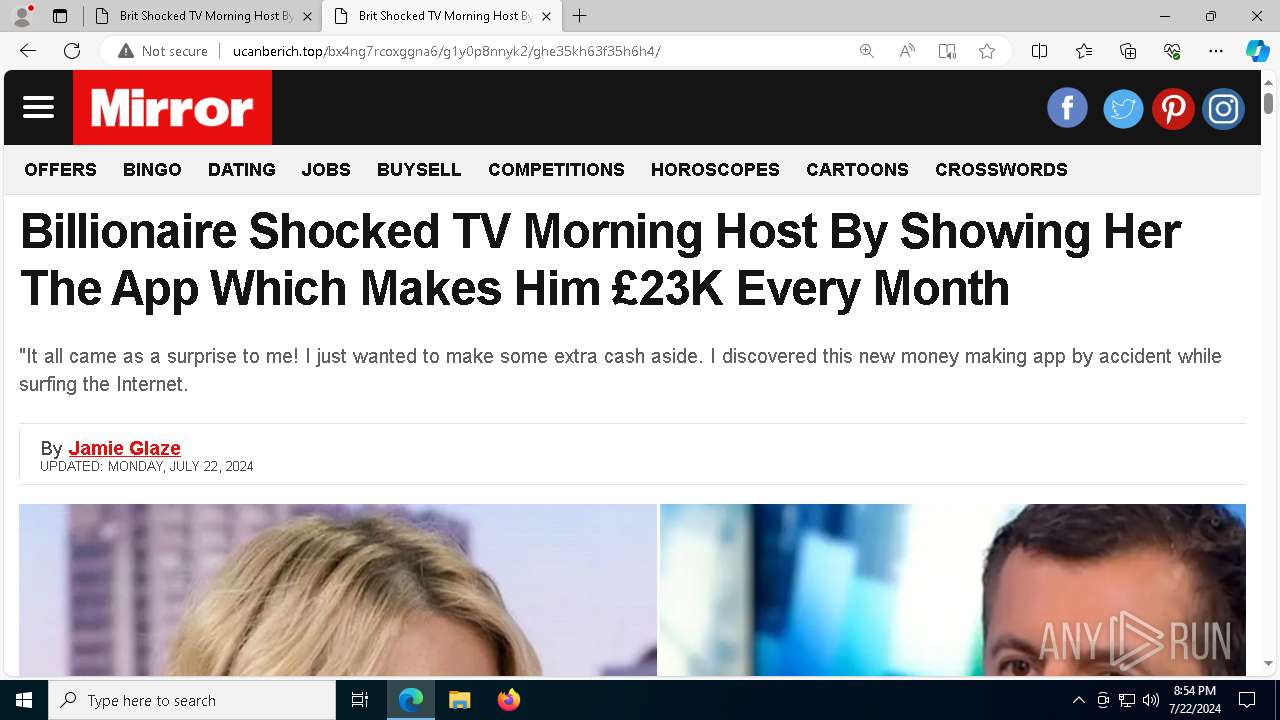Open Edge split screen view
The image size is (1280, 720).
[x=1039, y=51]
